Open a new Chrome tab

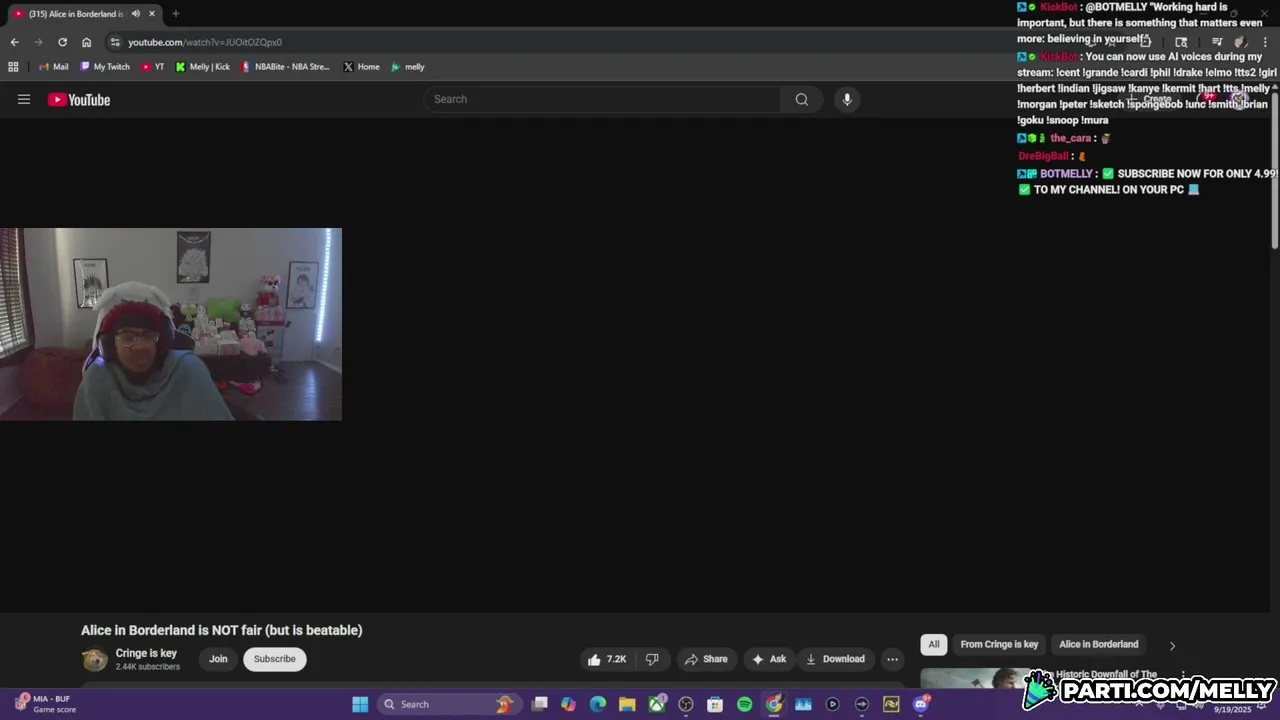(x=175, y=14)
